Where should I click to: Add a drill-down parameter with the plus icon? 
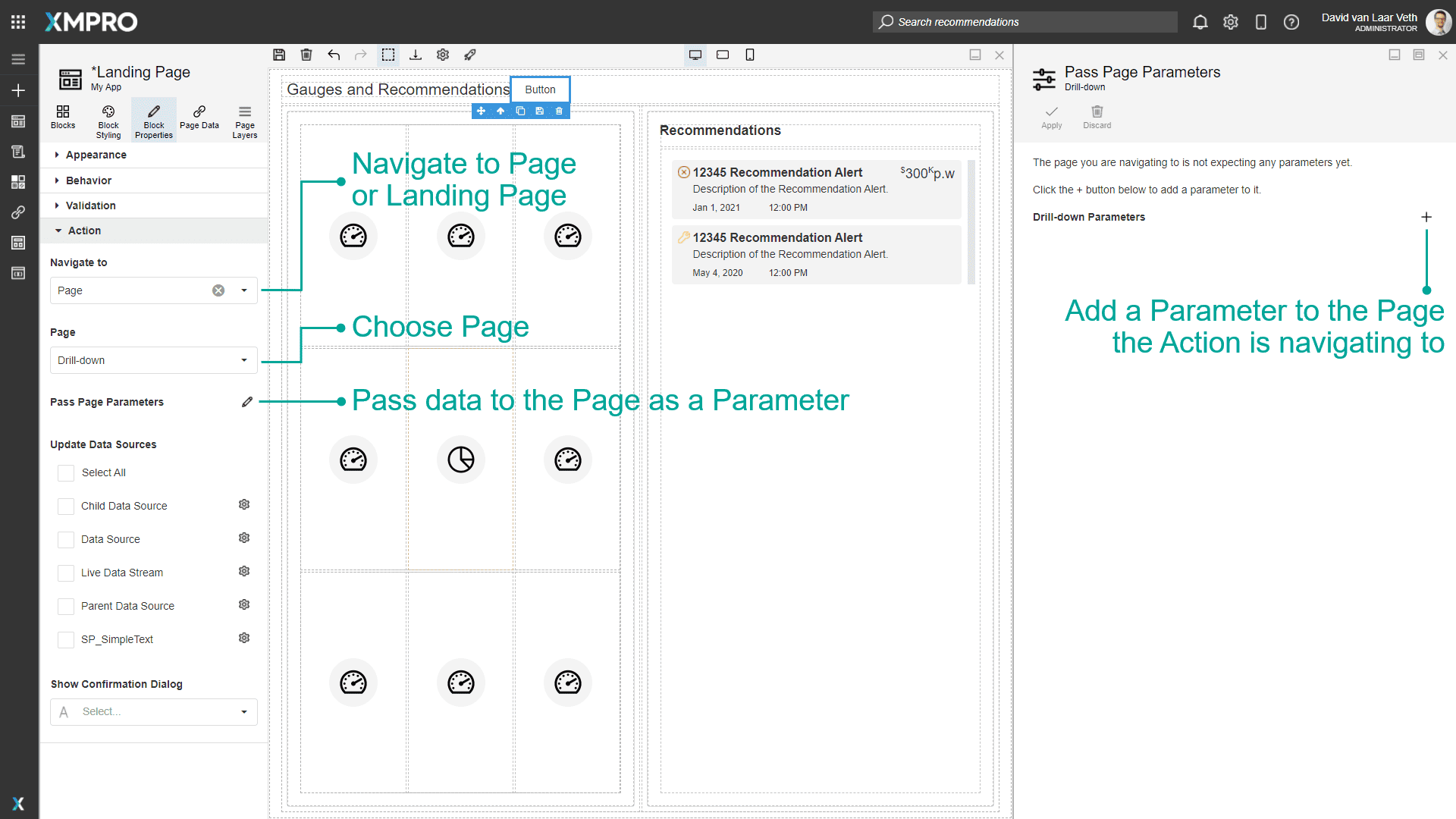pyautogui.click(x=1426, y=217)
